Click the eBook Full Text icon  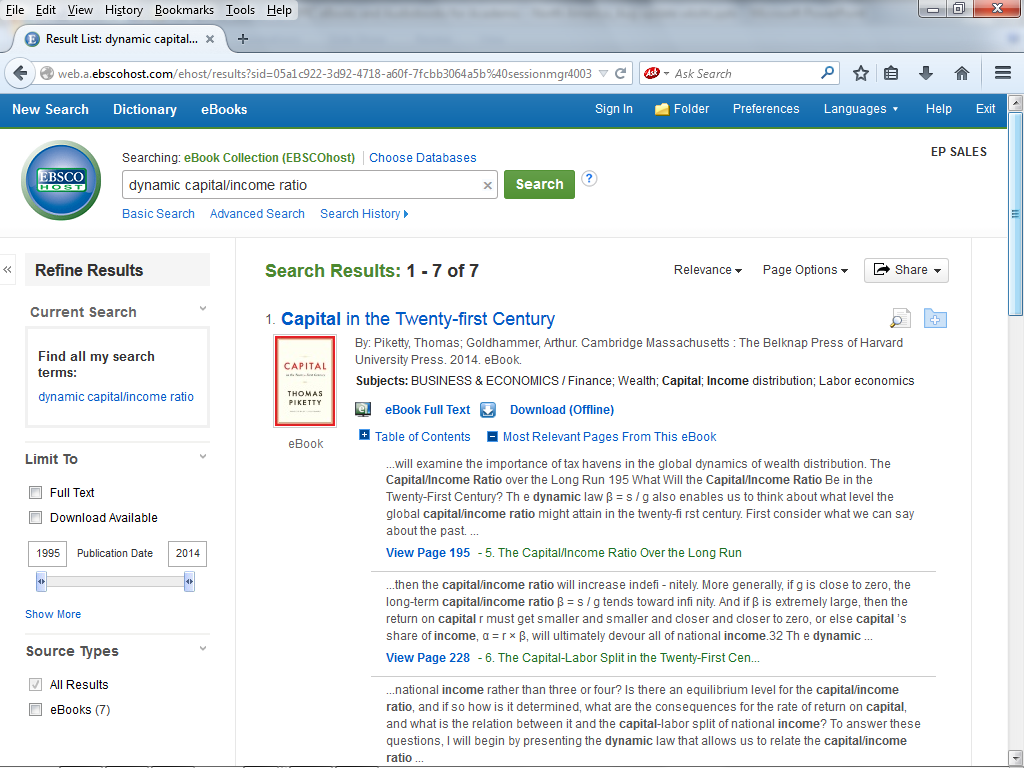coord(363,409)
